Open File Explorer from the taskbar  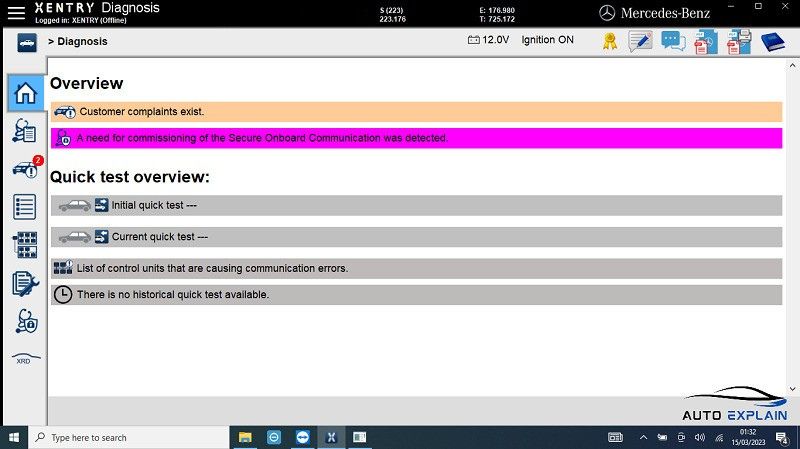245,438
